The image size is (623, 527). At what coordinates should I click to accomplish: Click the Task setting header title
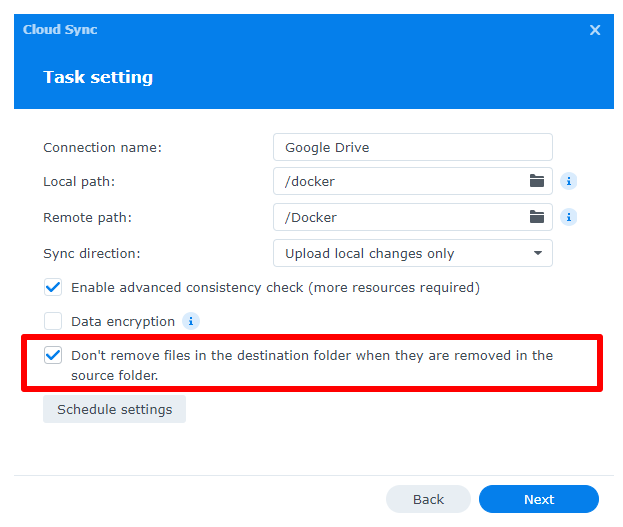click(x=98, y=77)
